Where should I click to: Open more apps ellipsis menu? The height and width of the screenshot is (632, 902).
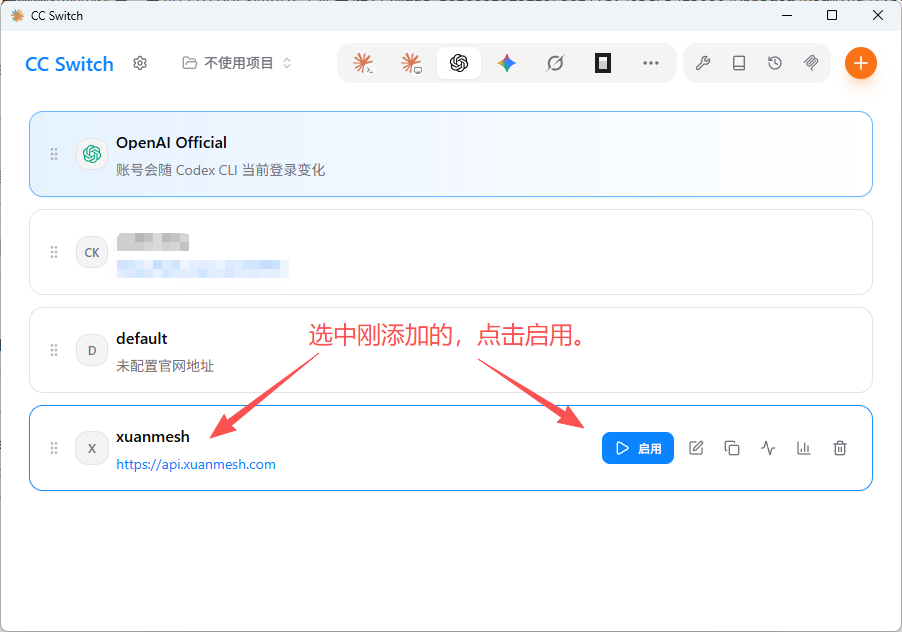(x=651, y=63)
